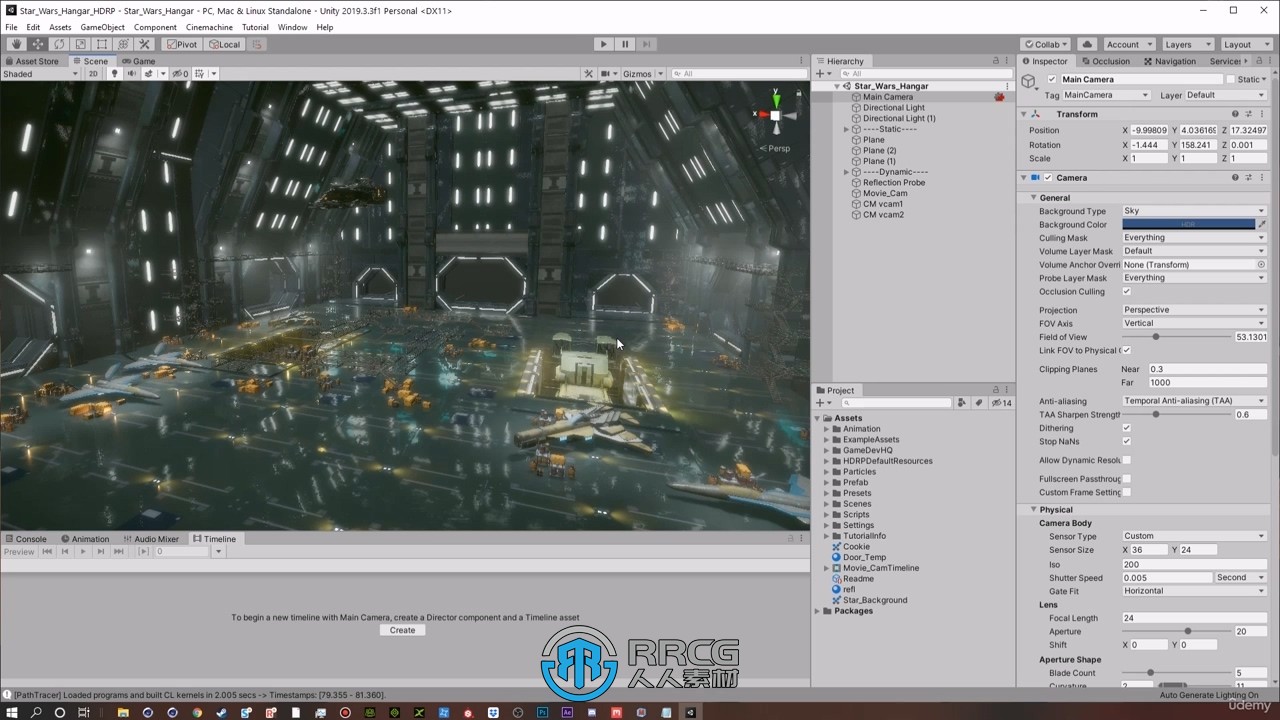1280x720 pixels.
Task: Toggle grid snapping icon in toolbar
Action: tap(258, 44)
